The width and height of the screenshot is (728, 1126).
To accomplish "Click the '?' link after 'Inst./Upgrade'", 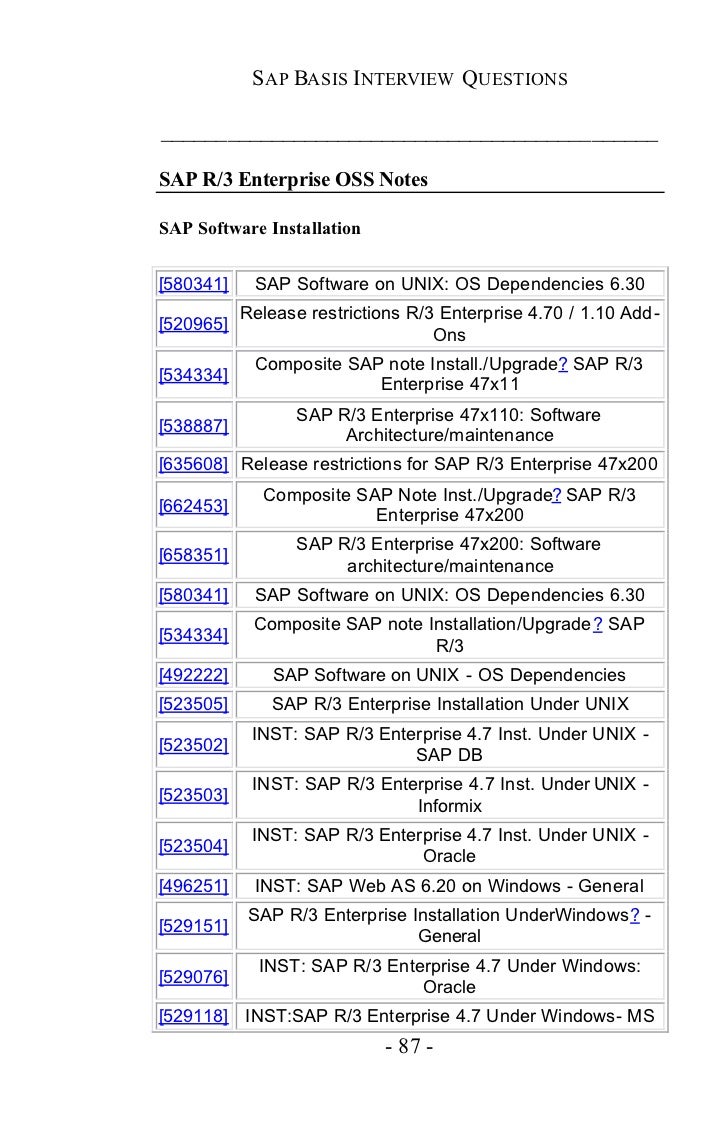I will [x=556, y=495].
